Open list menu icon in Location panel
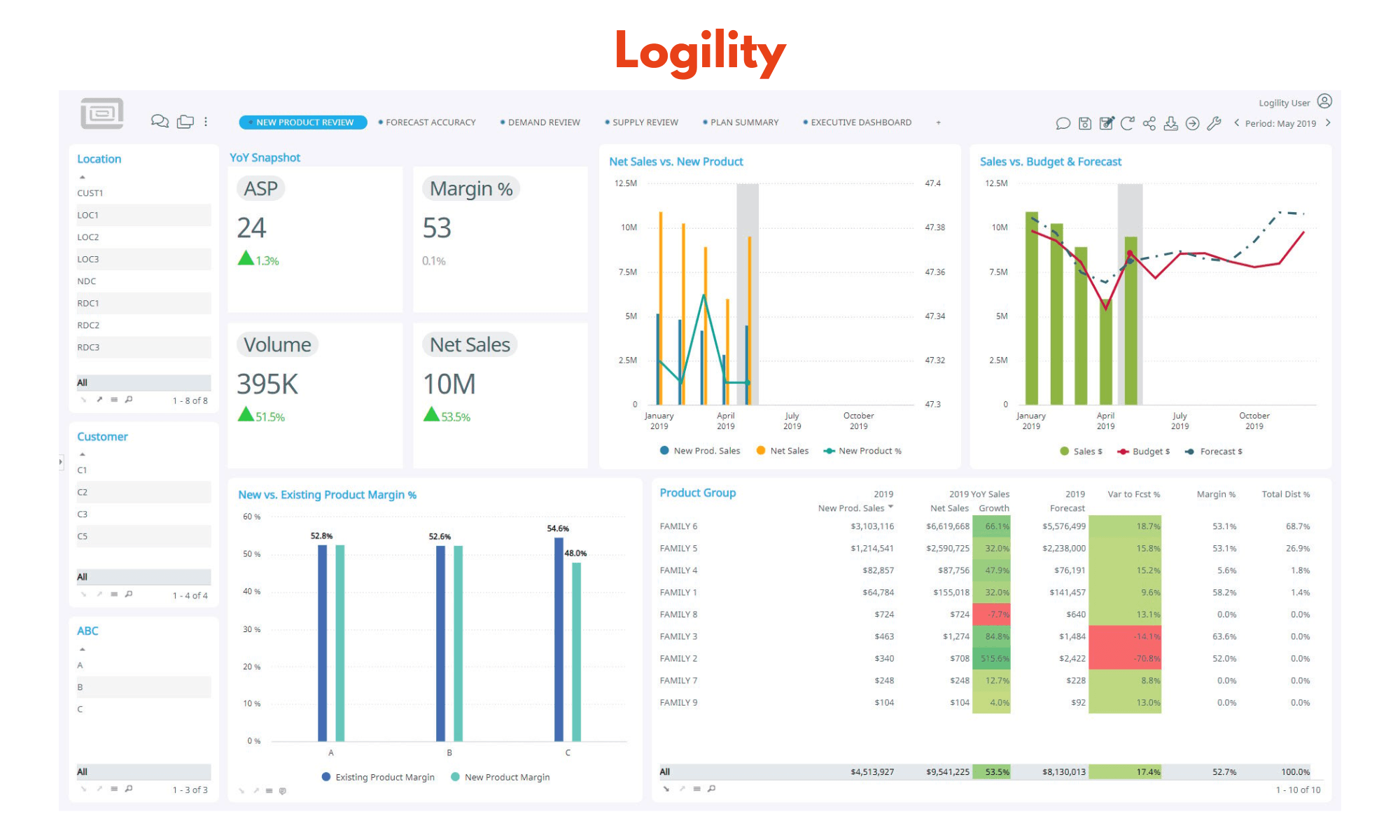 [114, 400]
